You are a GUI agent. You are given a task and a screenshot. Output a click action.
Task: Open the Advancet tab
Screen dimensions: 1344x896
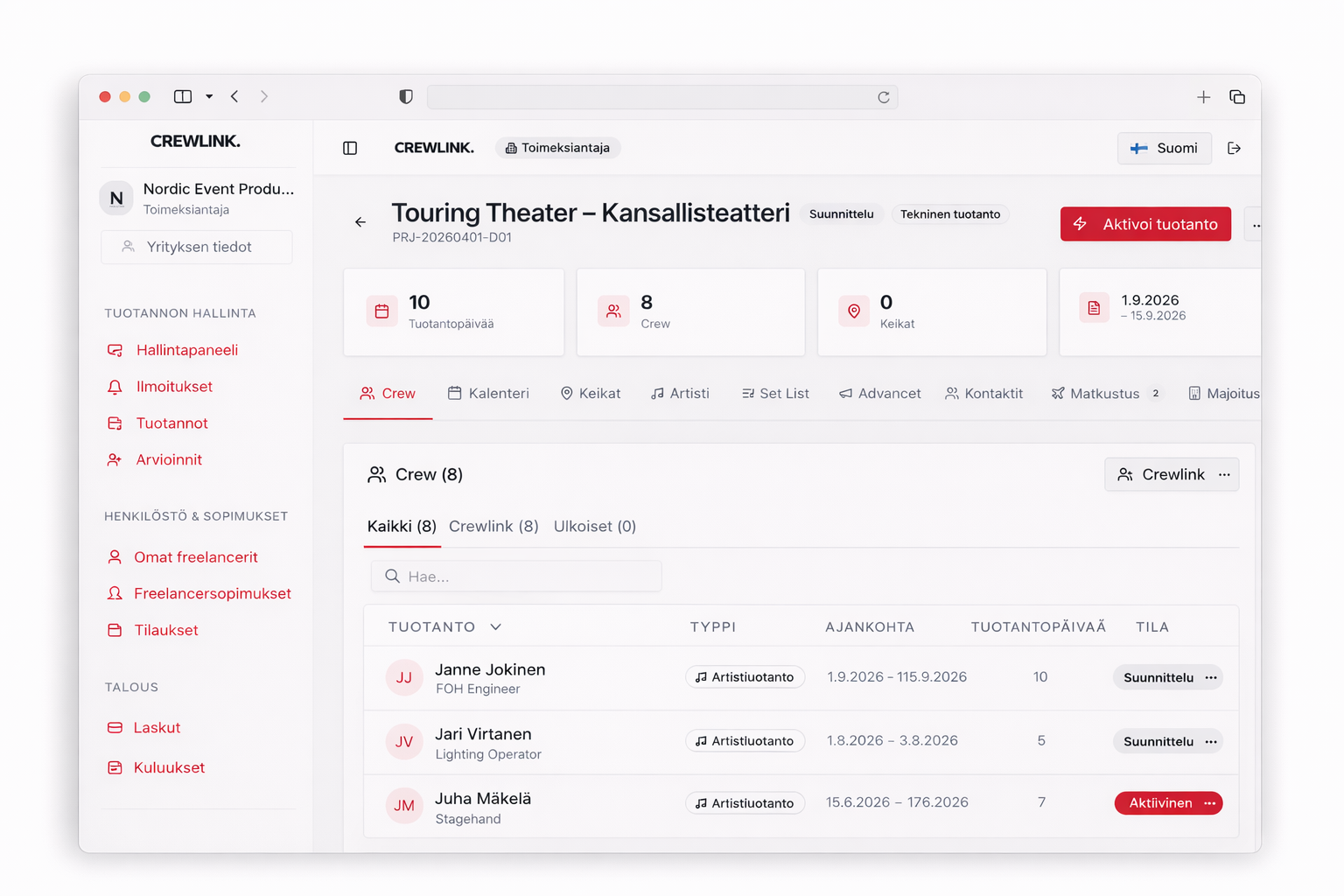(x=879, y=394)
